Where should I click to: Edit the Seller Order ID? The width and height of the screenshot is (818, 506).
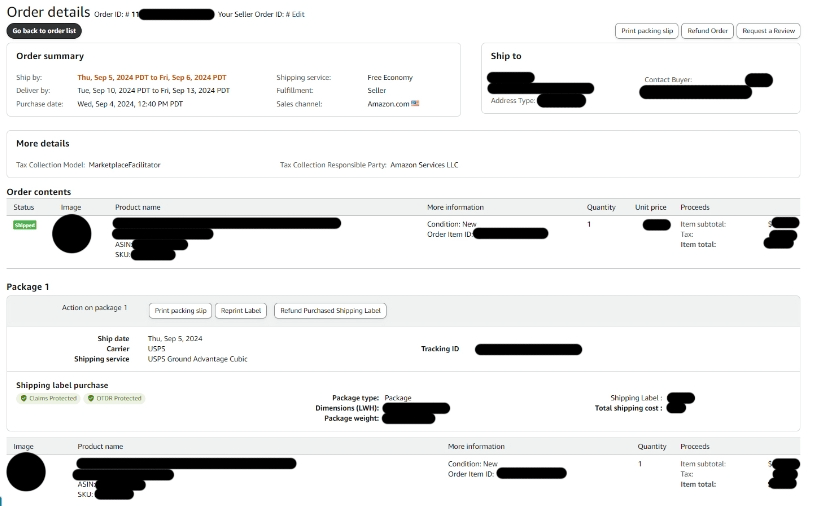[298, 15]
